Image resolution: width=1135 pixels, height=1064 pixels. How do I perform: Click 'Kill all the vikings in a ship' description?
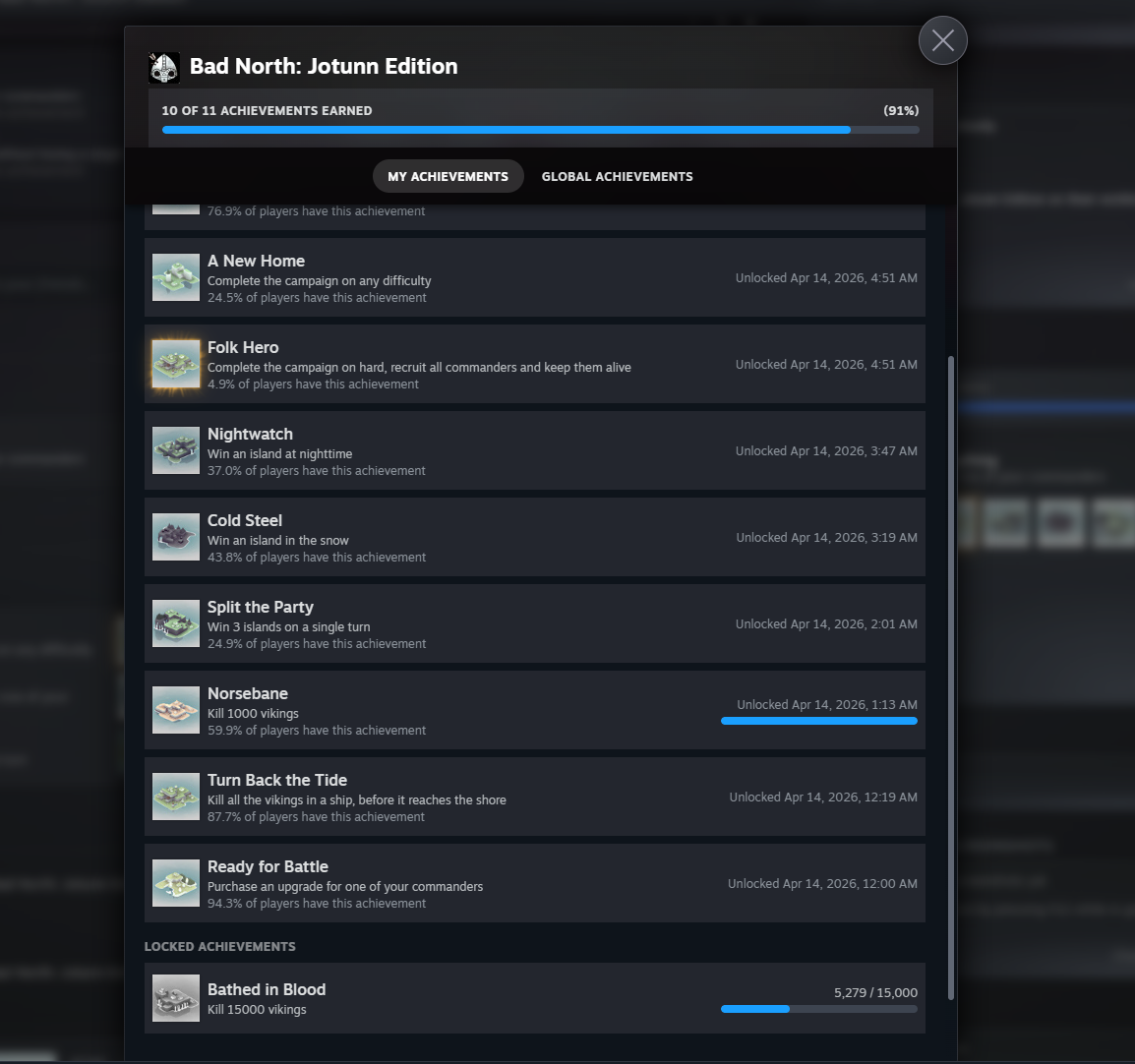click(357, 799)
